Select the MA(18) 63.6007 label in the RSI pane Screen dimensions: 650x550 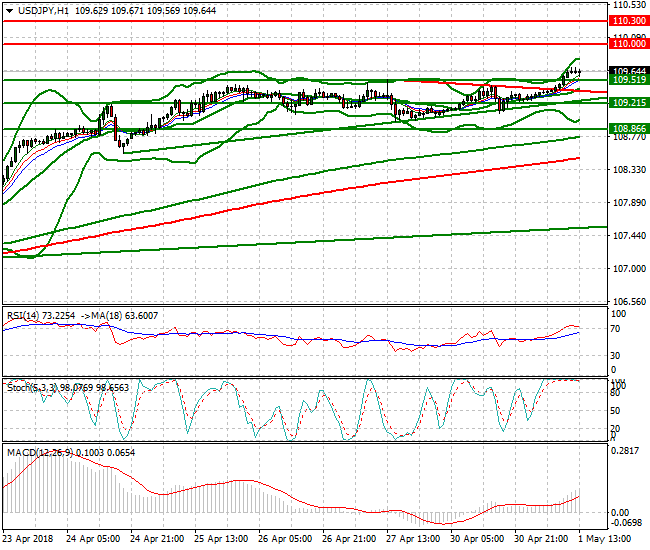point(124,316)
